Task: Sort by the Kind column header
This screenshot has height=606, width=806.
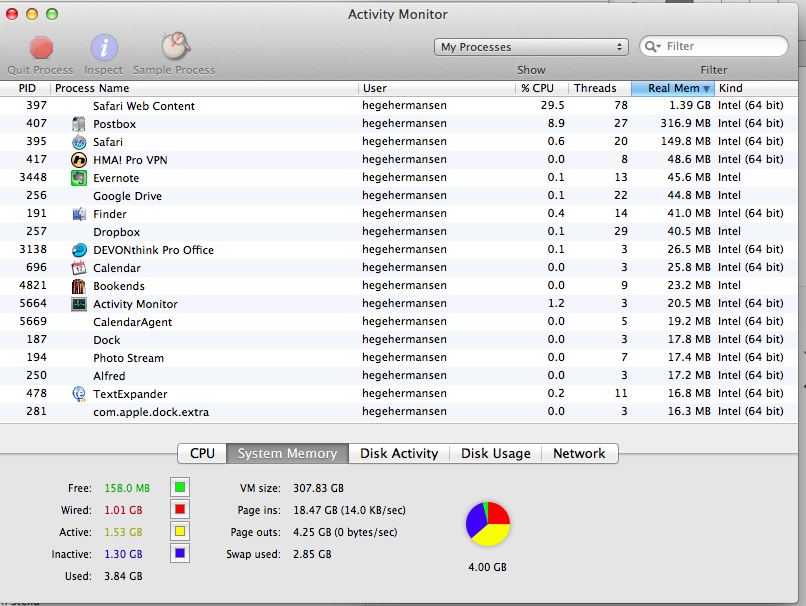Action: (756, 88)
